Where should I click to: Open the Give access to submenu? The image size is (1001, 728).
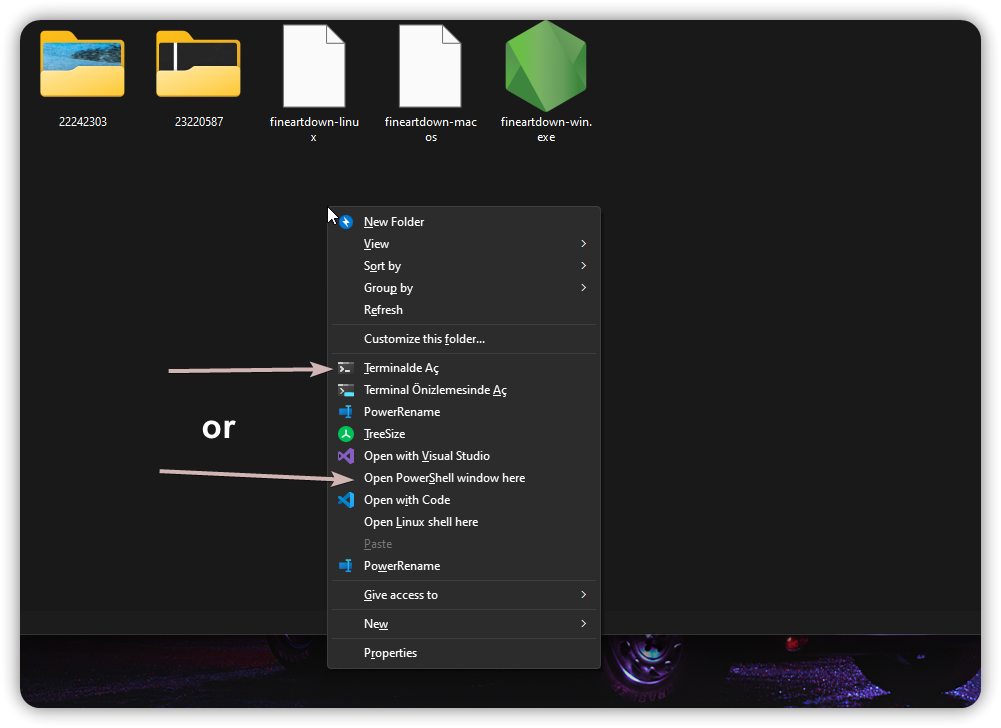(x=401, y=595)
